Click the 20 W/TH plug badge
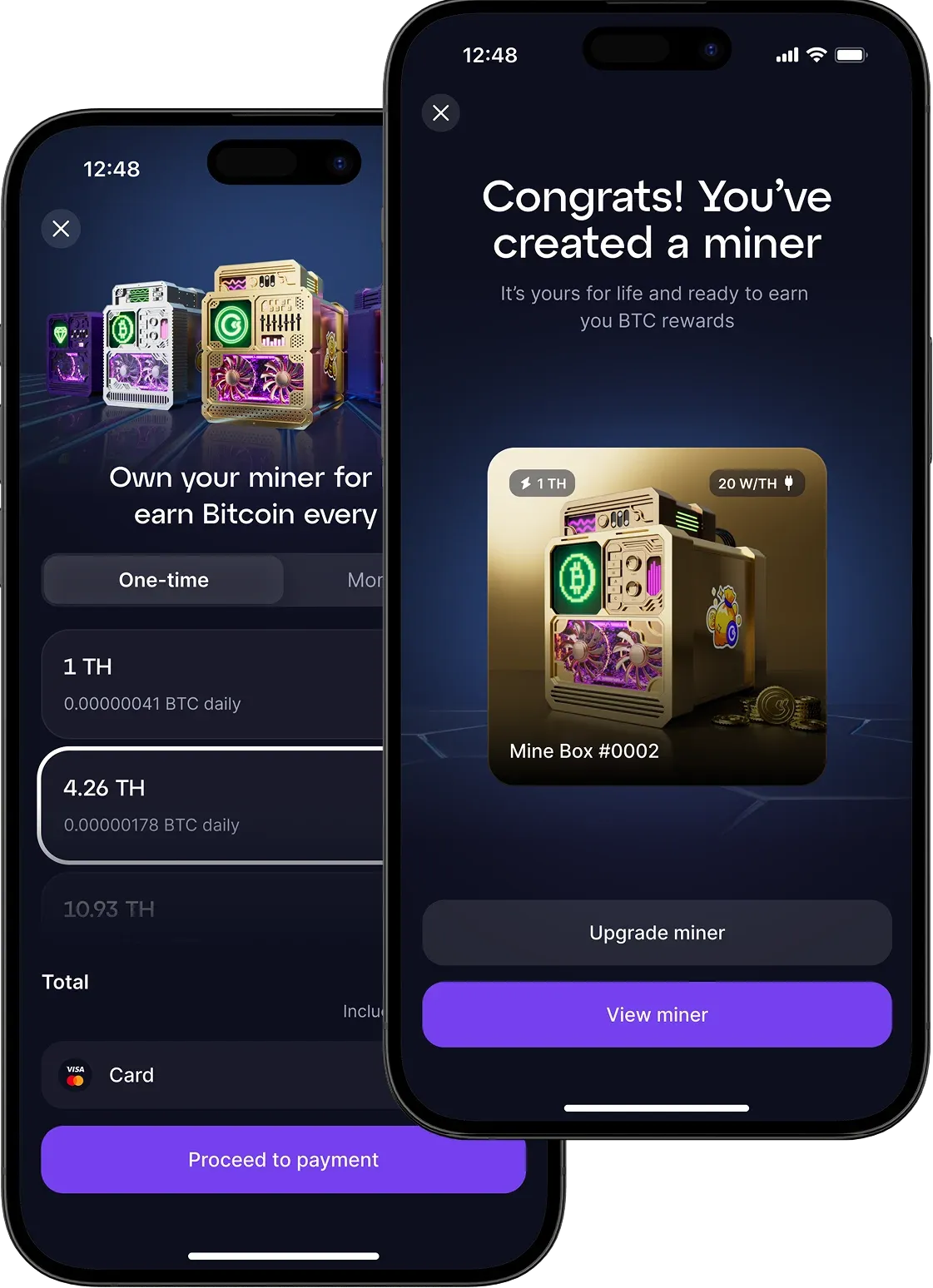The height and width of the screenshot is (1288, 933). (x=757, y=483)
